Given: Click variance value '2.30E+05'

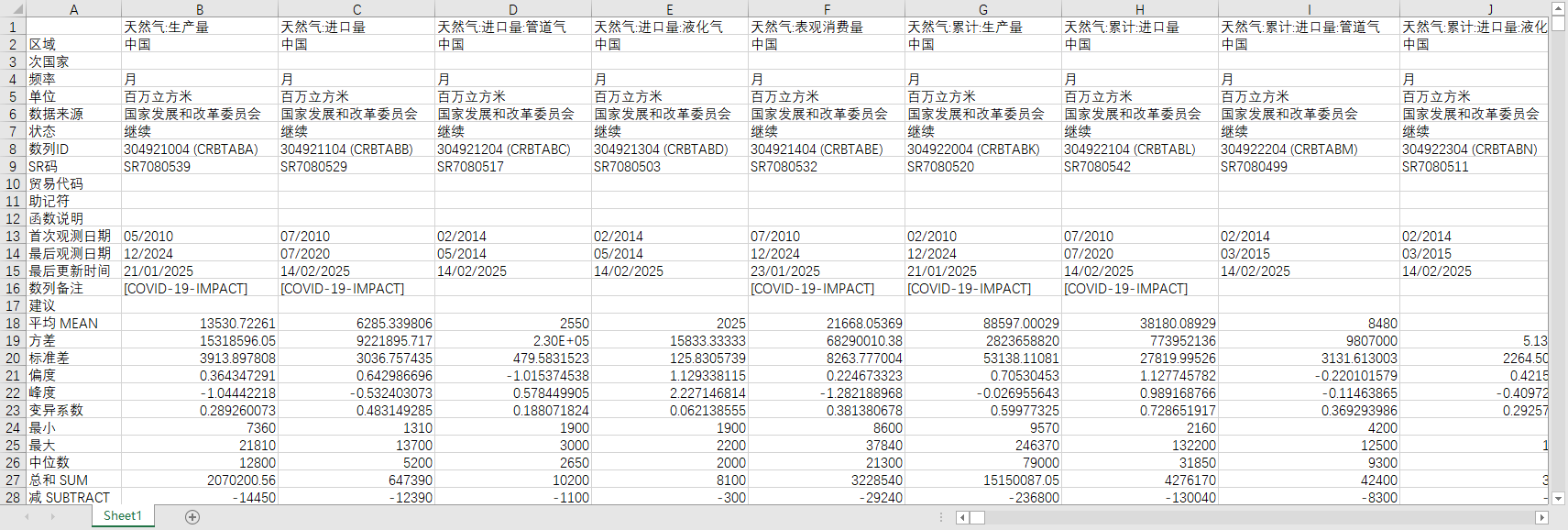Looking at the screenshot, I should click(513, 340).
